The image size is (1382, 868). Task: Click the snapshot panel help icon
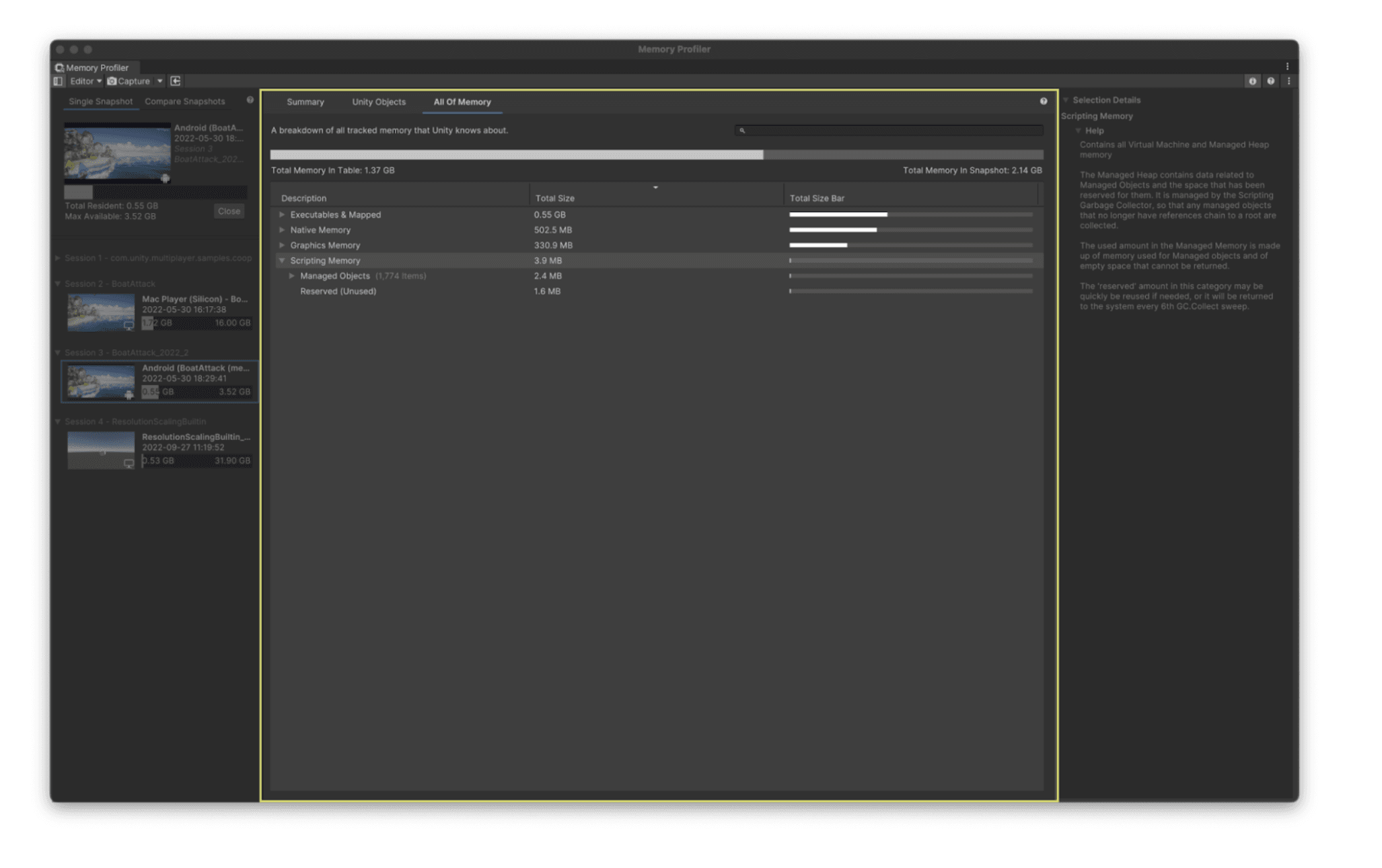(250, 100)
